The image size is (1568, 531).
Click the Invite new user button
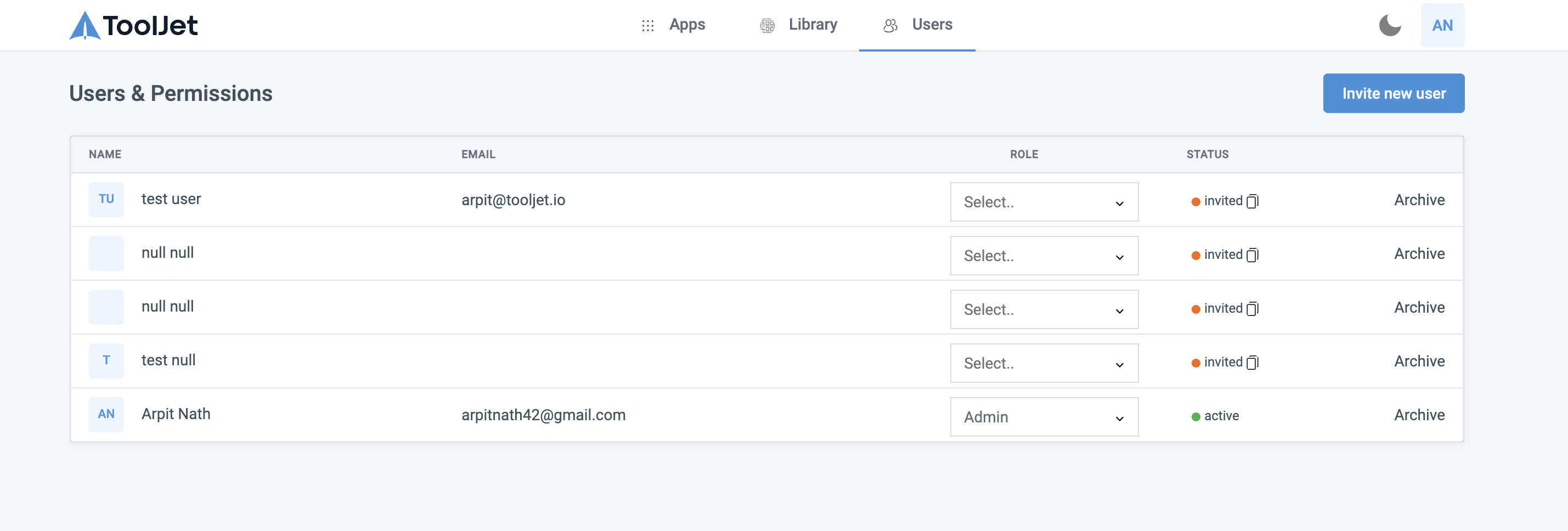[x=1394, y=93]
